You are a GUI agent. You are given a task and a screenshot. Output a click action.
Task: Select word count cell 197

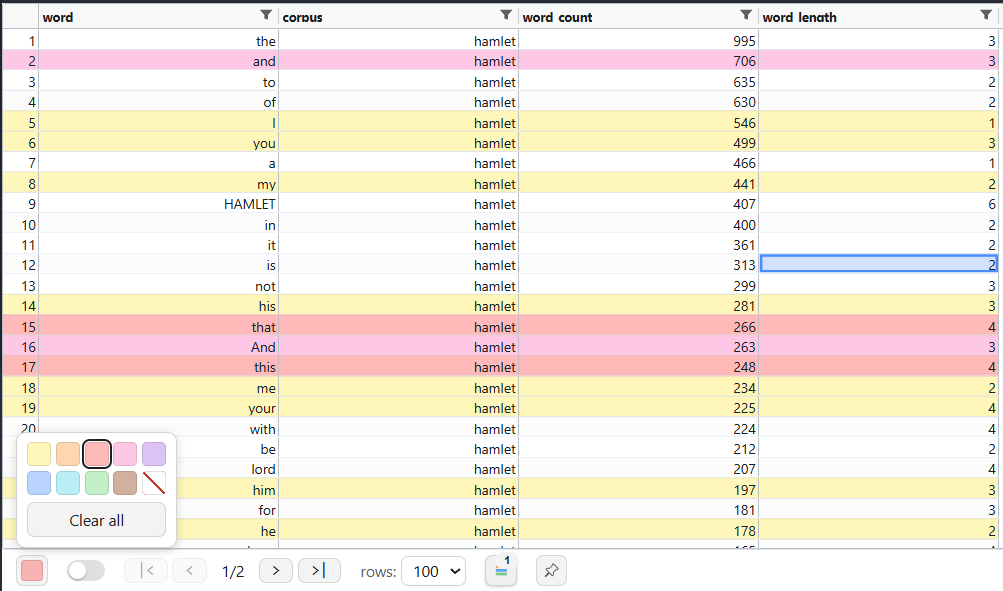click(638, 490)
